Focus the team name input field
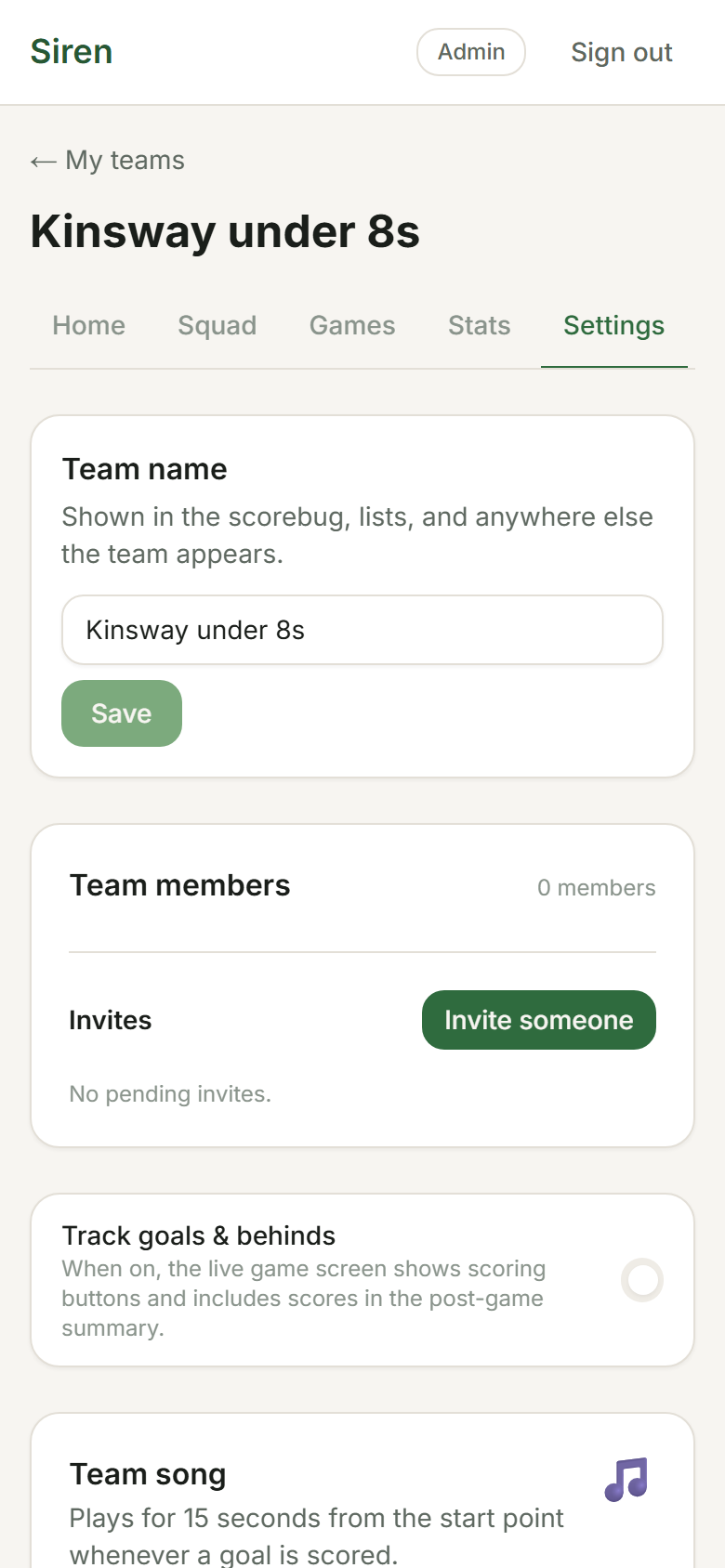This screenshot has height=1568, width=725. click(362, 630)
